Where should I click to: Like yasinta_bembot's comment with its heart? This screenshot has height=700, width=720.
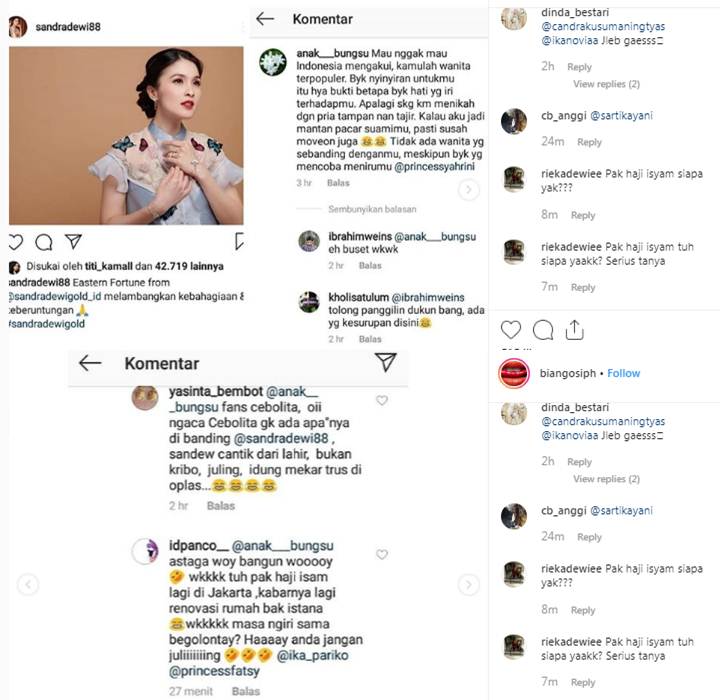pyautogui.click(x=381, y=400)
